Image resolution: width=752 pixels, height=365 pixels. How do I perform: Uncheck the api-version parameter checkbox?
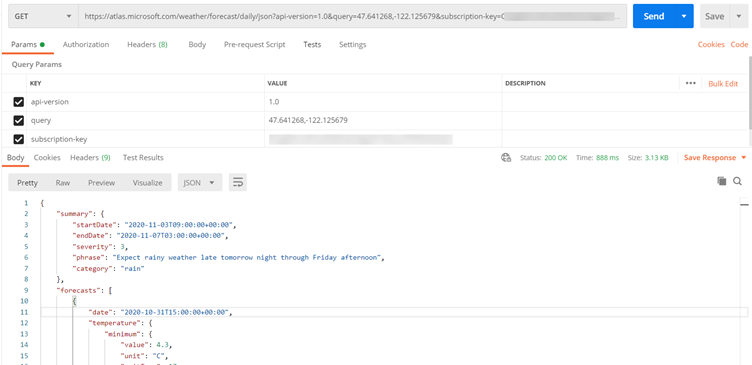click(x=19, y=102)
